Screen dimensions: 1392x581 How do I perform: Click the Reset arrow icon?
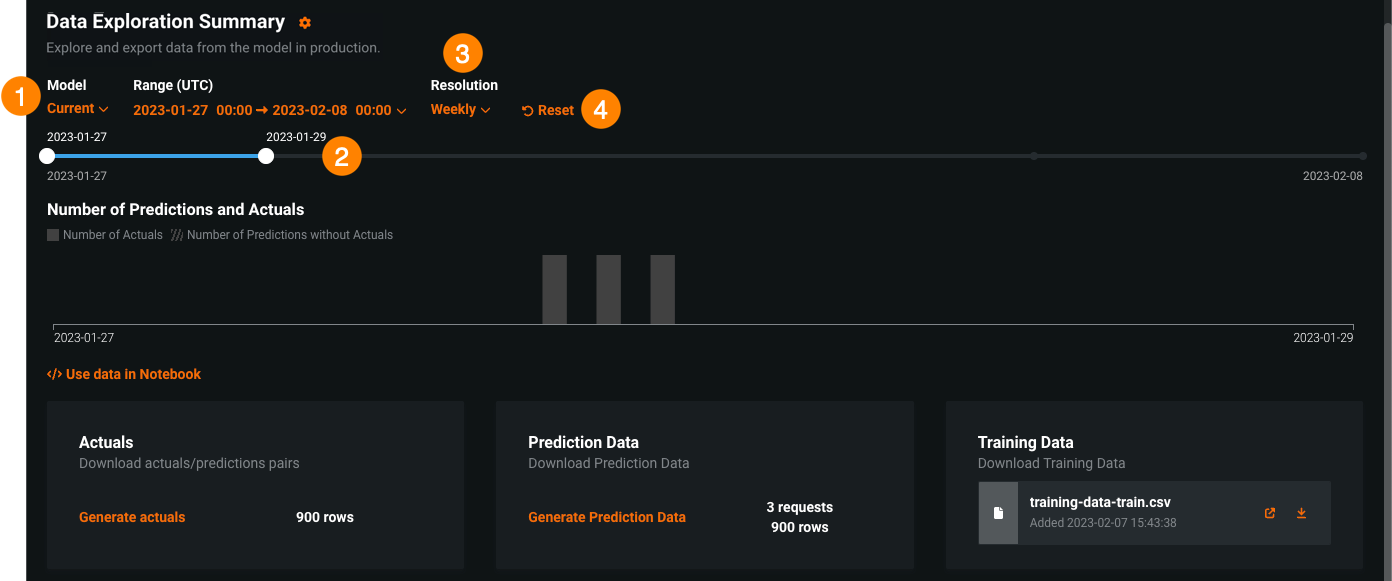click(527, 111)
